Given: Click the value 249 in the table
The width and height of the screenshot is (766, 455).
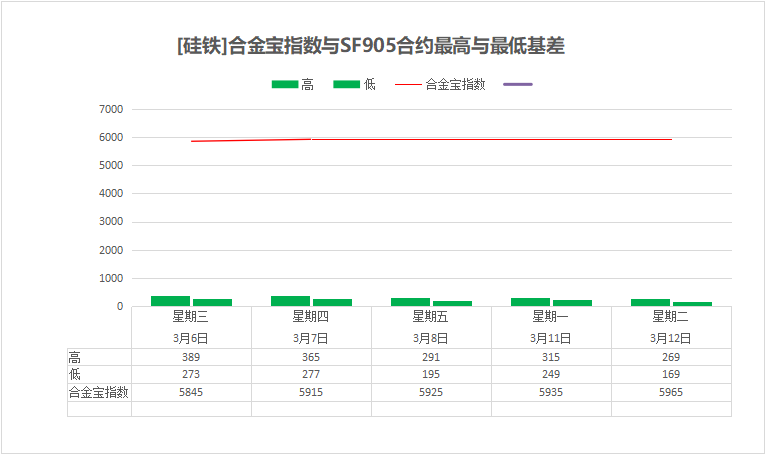Looking at the screenshot, I should tap(551, 374).
